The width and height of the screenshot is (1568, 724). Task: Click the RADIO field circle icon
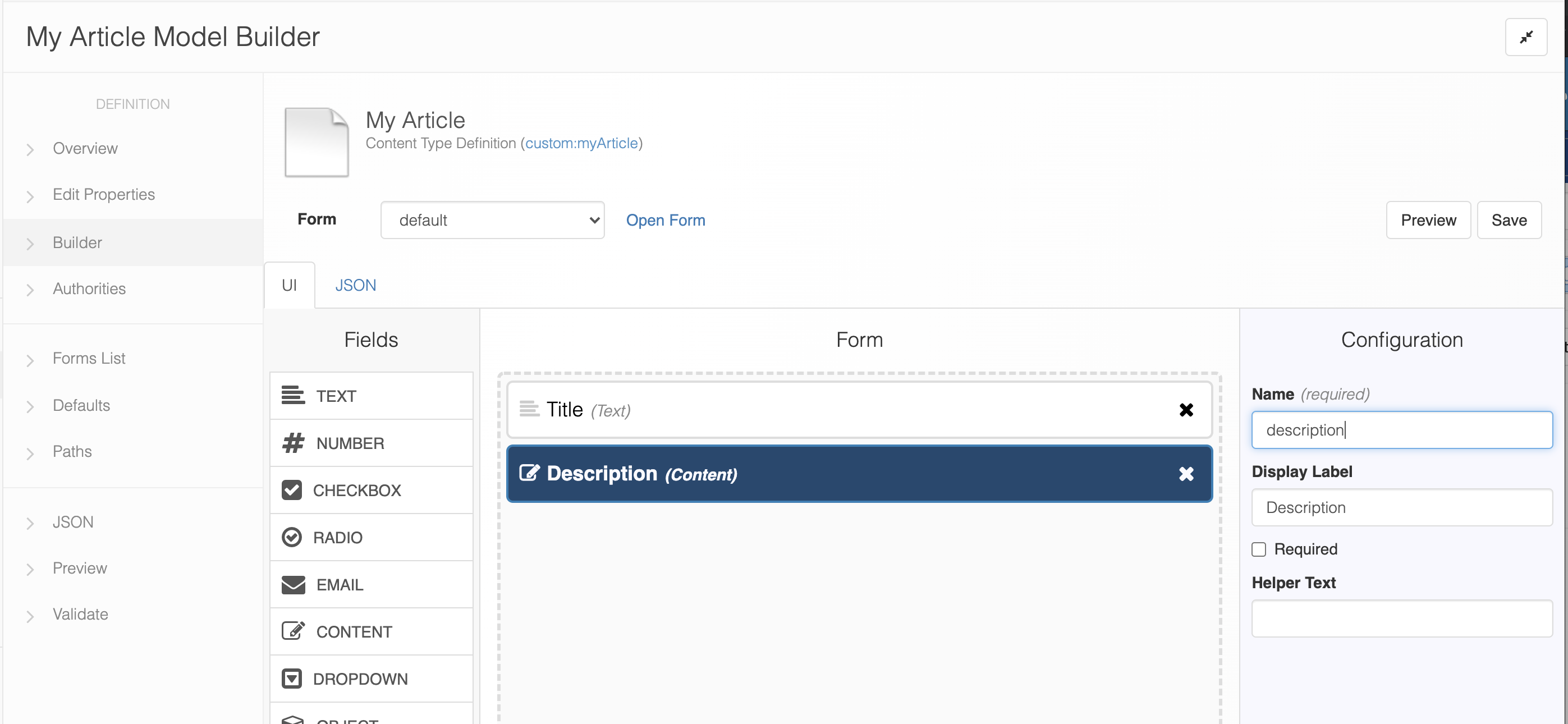pos(292,537)
